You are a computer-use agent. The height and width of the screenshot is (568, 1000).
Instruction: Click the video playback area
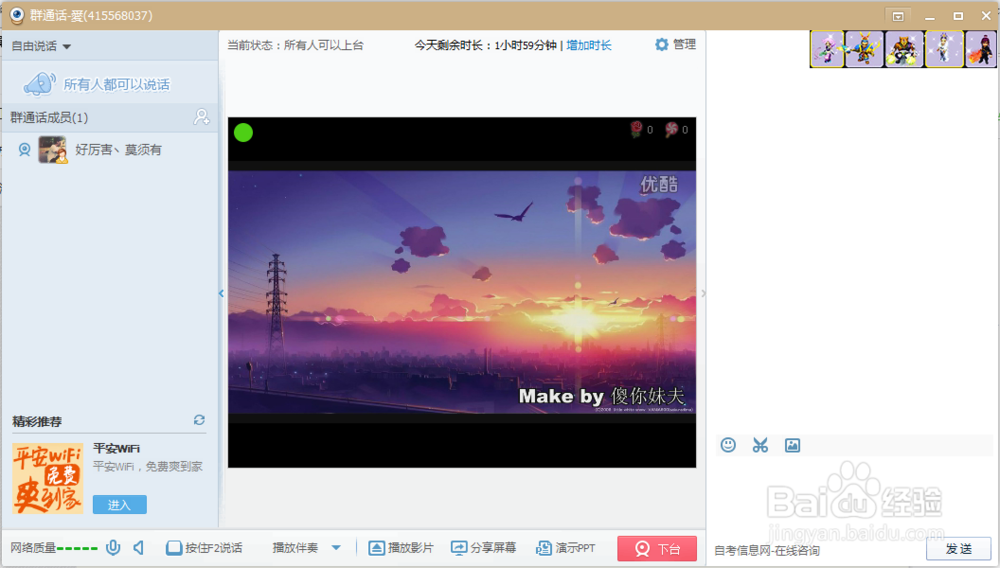tap(462, 292)
